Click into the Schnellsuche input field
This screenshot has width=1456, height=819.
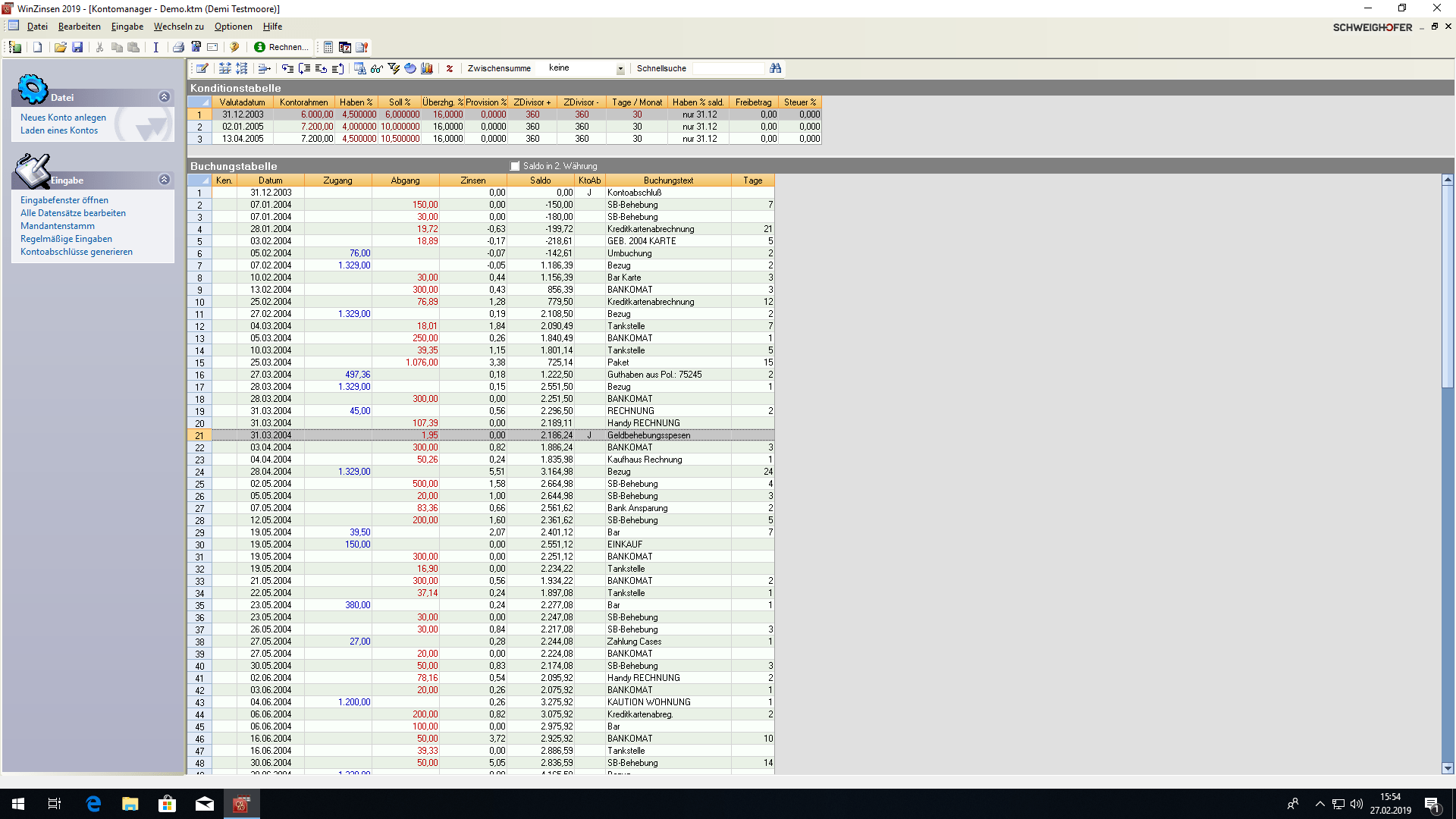[x=728, y=68]
